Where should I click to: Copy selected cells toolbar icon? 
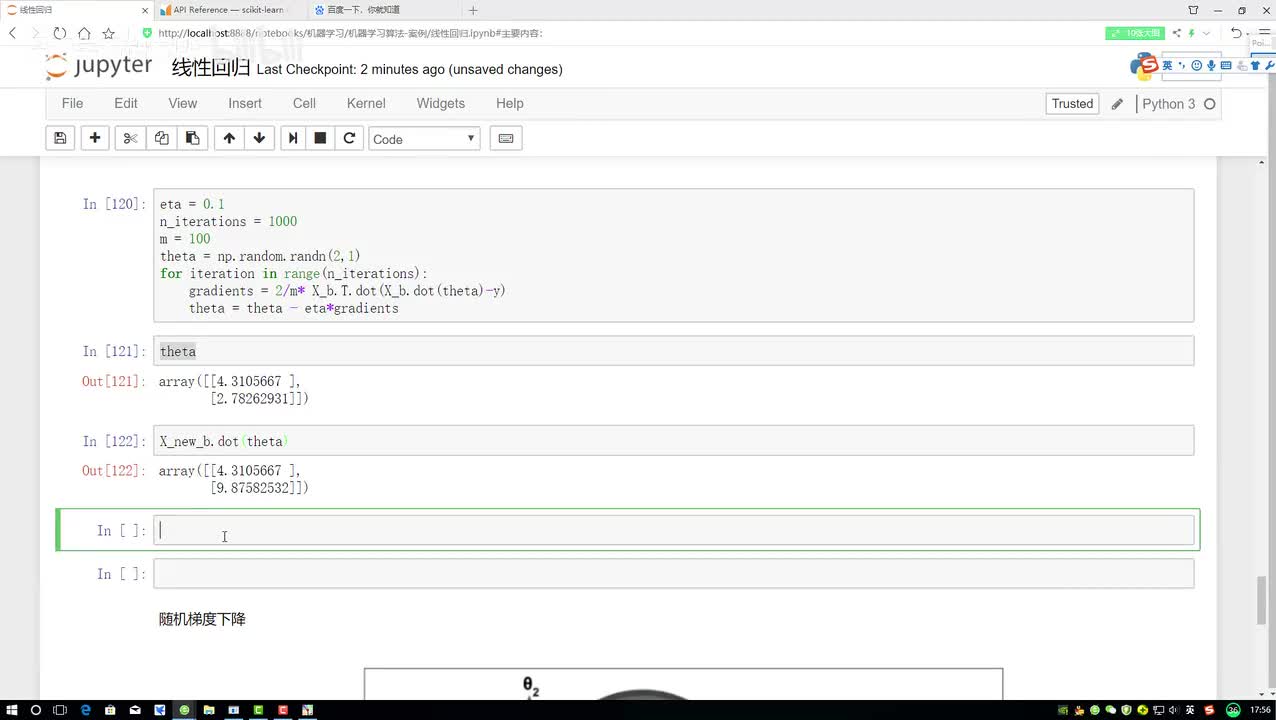click(161, 138)
